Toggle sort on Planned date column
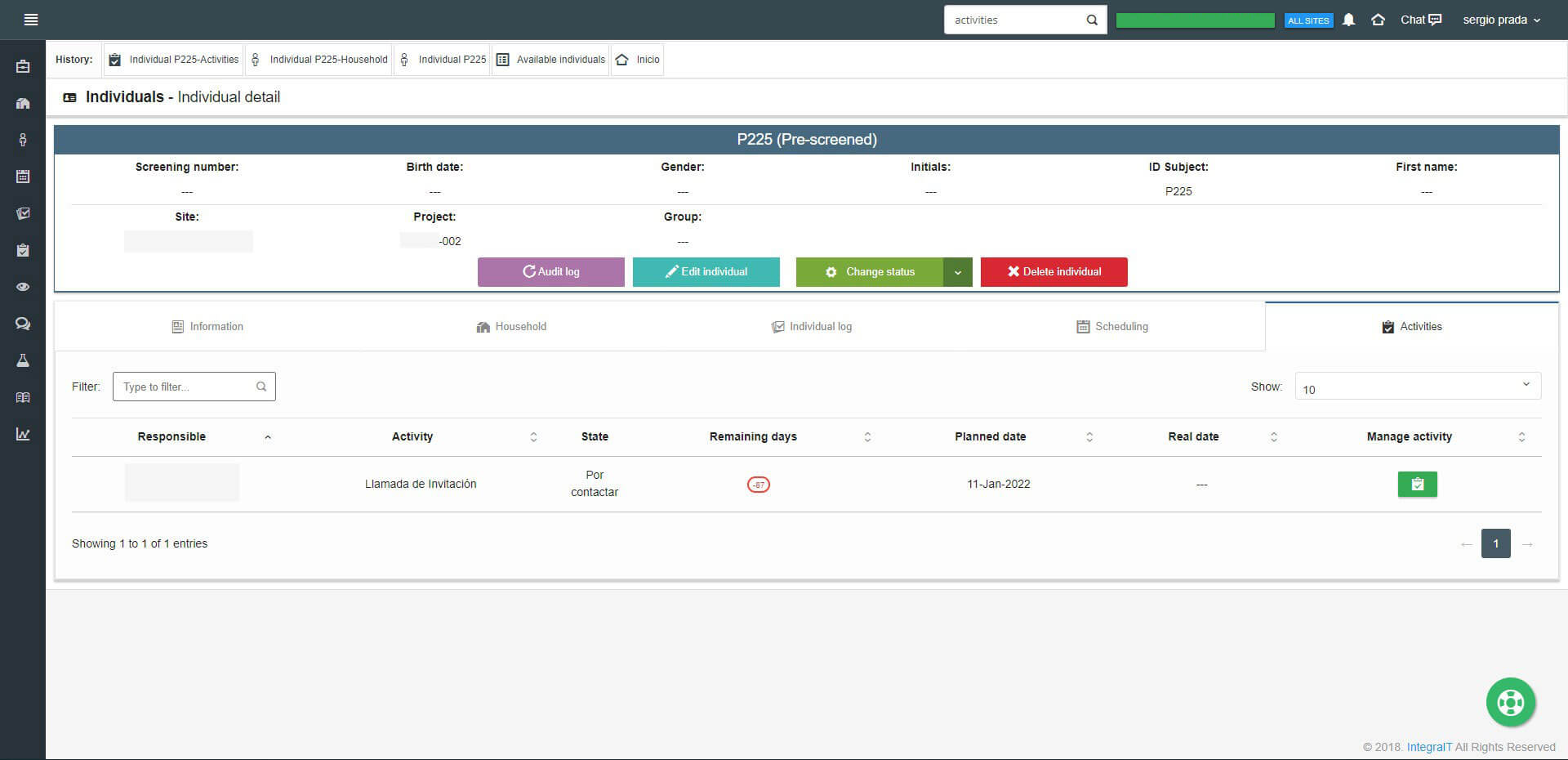The width and height of the screenshot is (1568, 760). (x=990, y=437)
